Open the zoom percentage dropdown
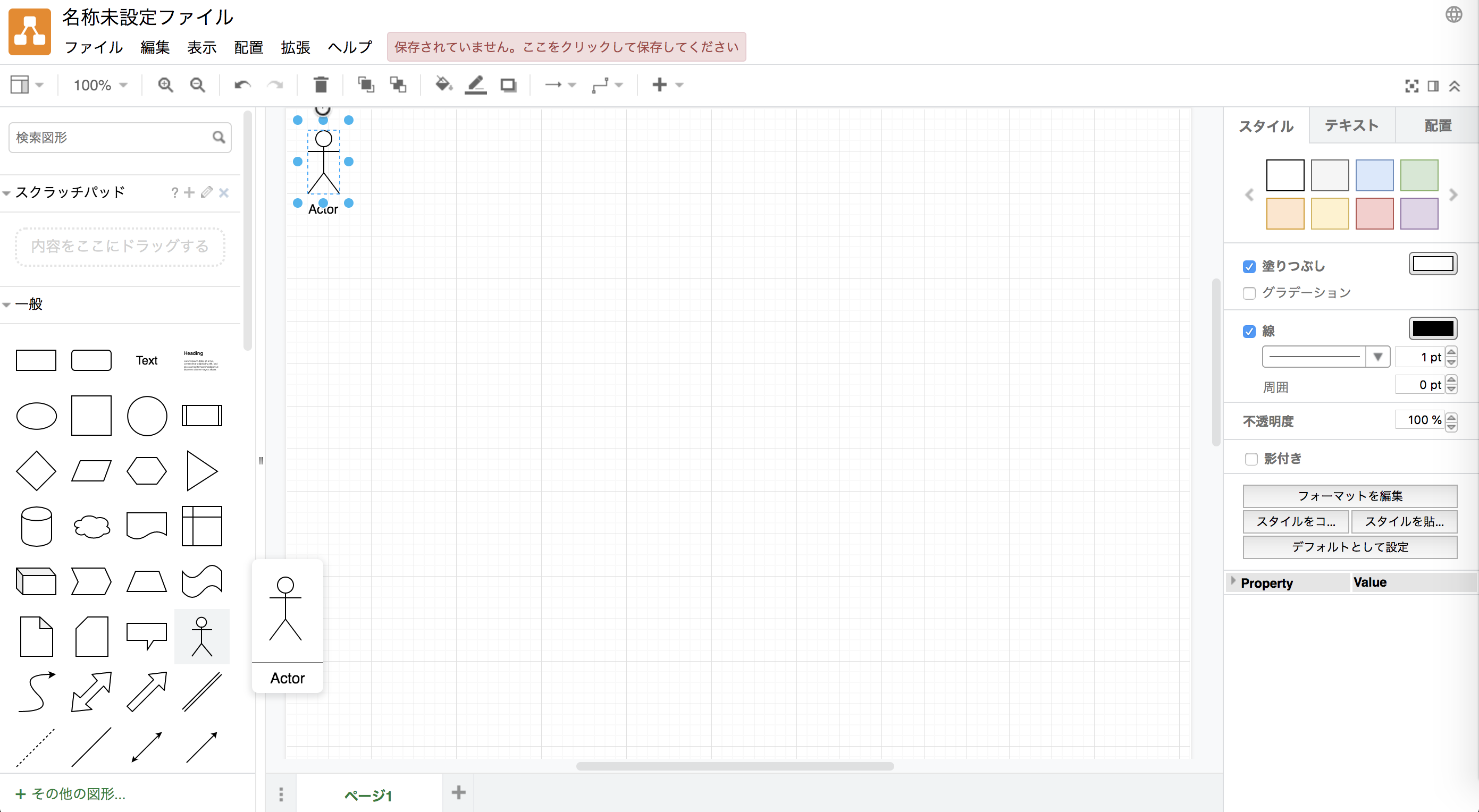The width and height of the screenshot is (1479, 812). pyautogui.click(x=99, y=84)
